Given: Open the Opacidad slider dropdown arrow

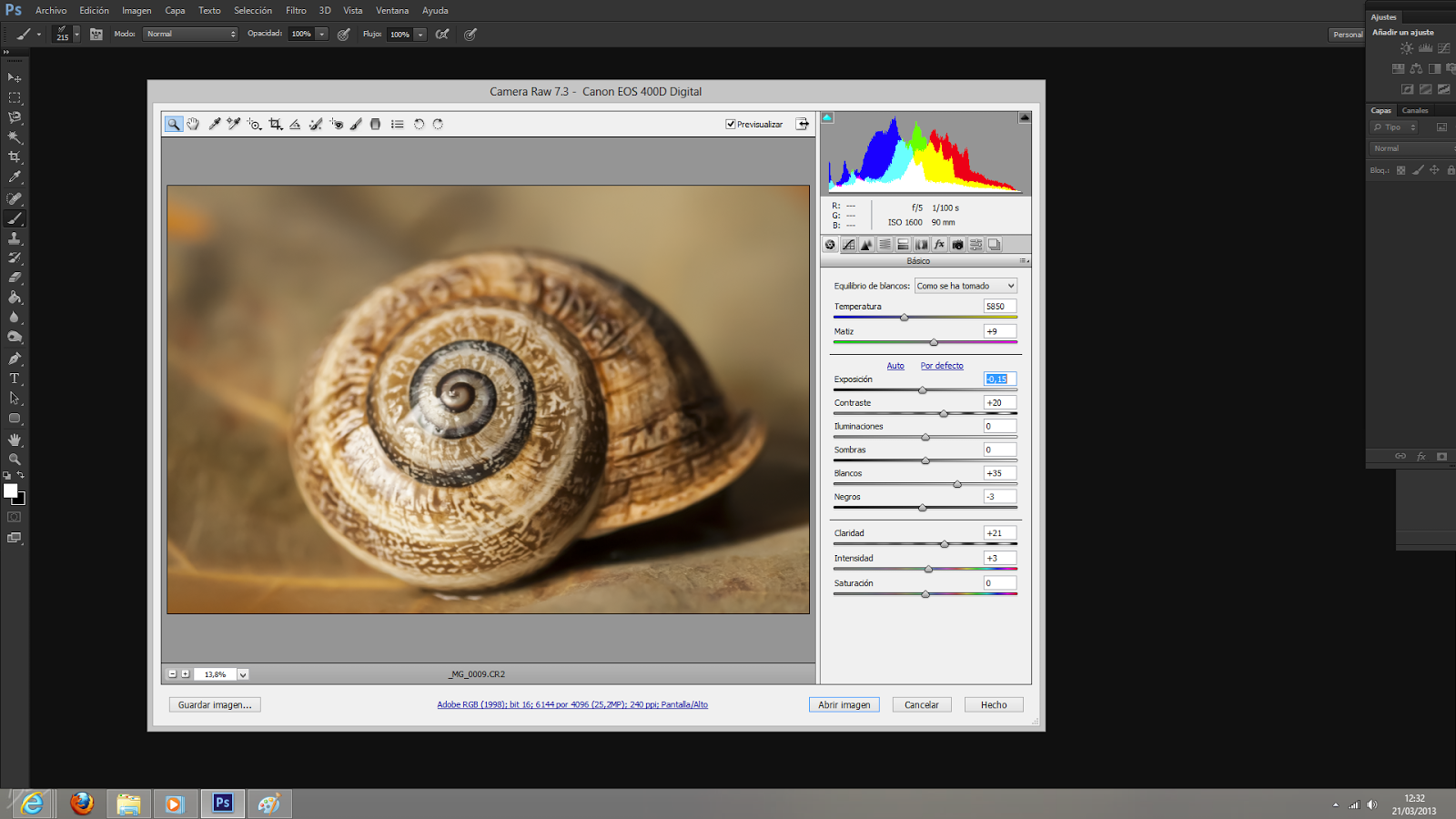Looking at the screenshot, I should [322, 34].
